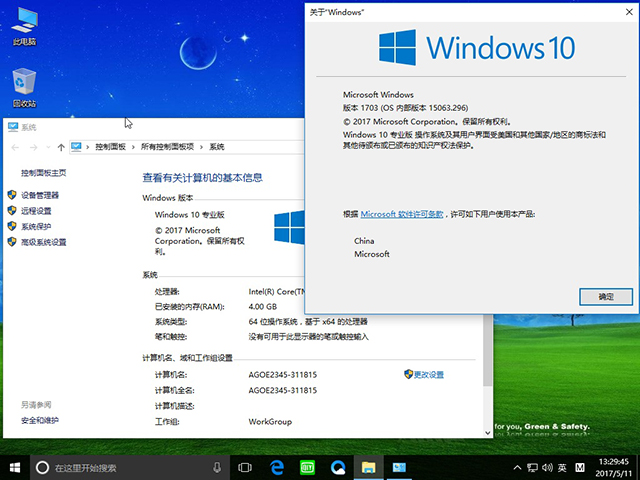Image resolution: width=640 pixels, height=480 pixels.
Task: Open 控制面板主页 link
Action: (44, 173)
